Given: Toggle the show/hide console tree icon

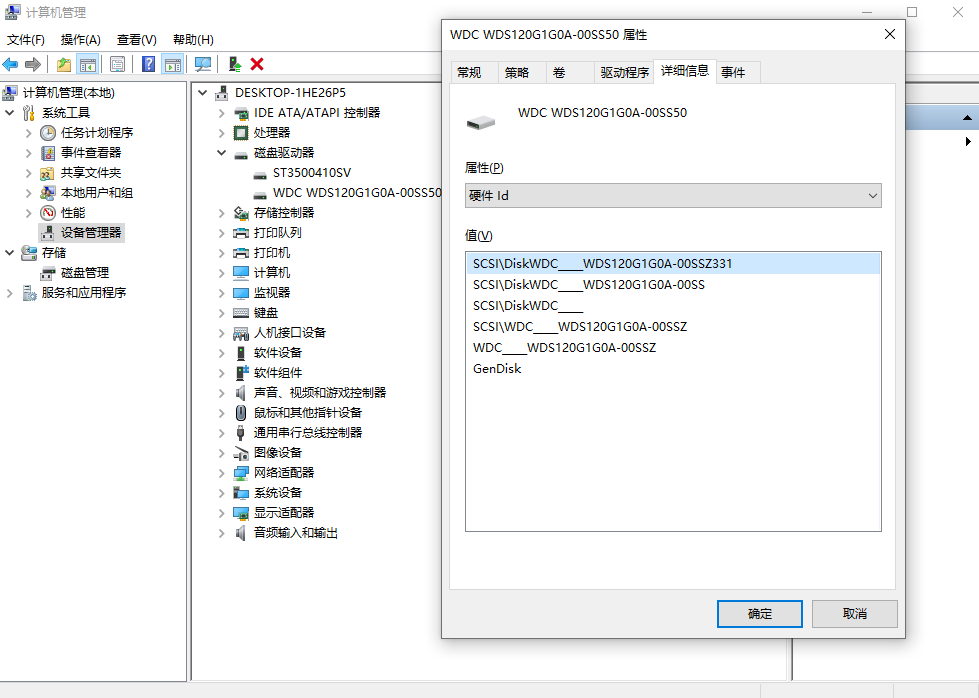Looking at the screenshot, I should point(88,62).
